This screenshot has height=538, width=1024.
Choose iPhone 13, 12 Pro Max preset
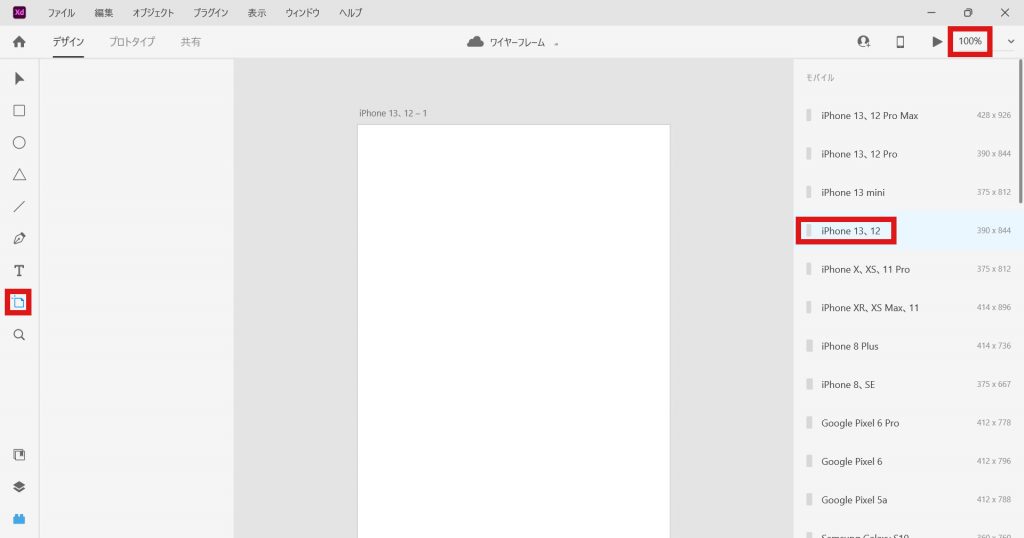pos(906,116)
